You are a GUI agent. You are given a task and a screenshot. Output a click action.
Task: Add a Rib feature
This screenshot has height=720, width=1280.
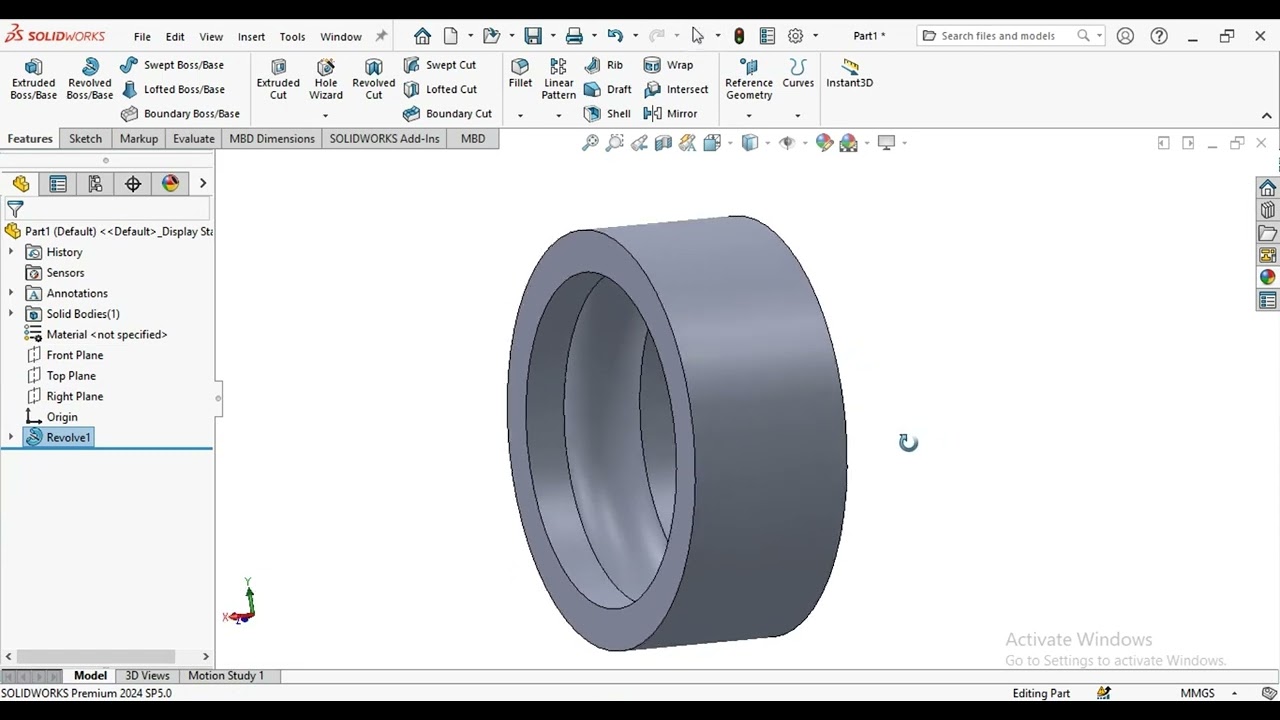click(603, 65)
